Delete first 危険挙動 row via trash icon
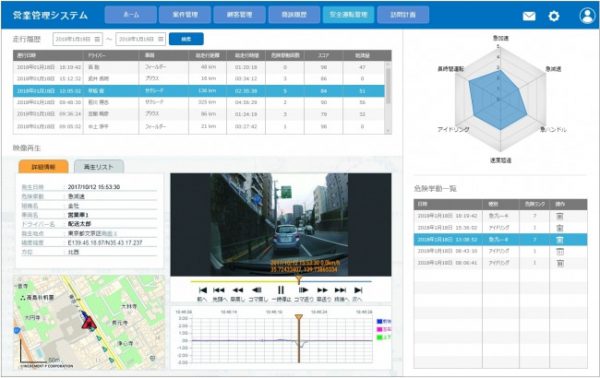 (x=559, y=216)
